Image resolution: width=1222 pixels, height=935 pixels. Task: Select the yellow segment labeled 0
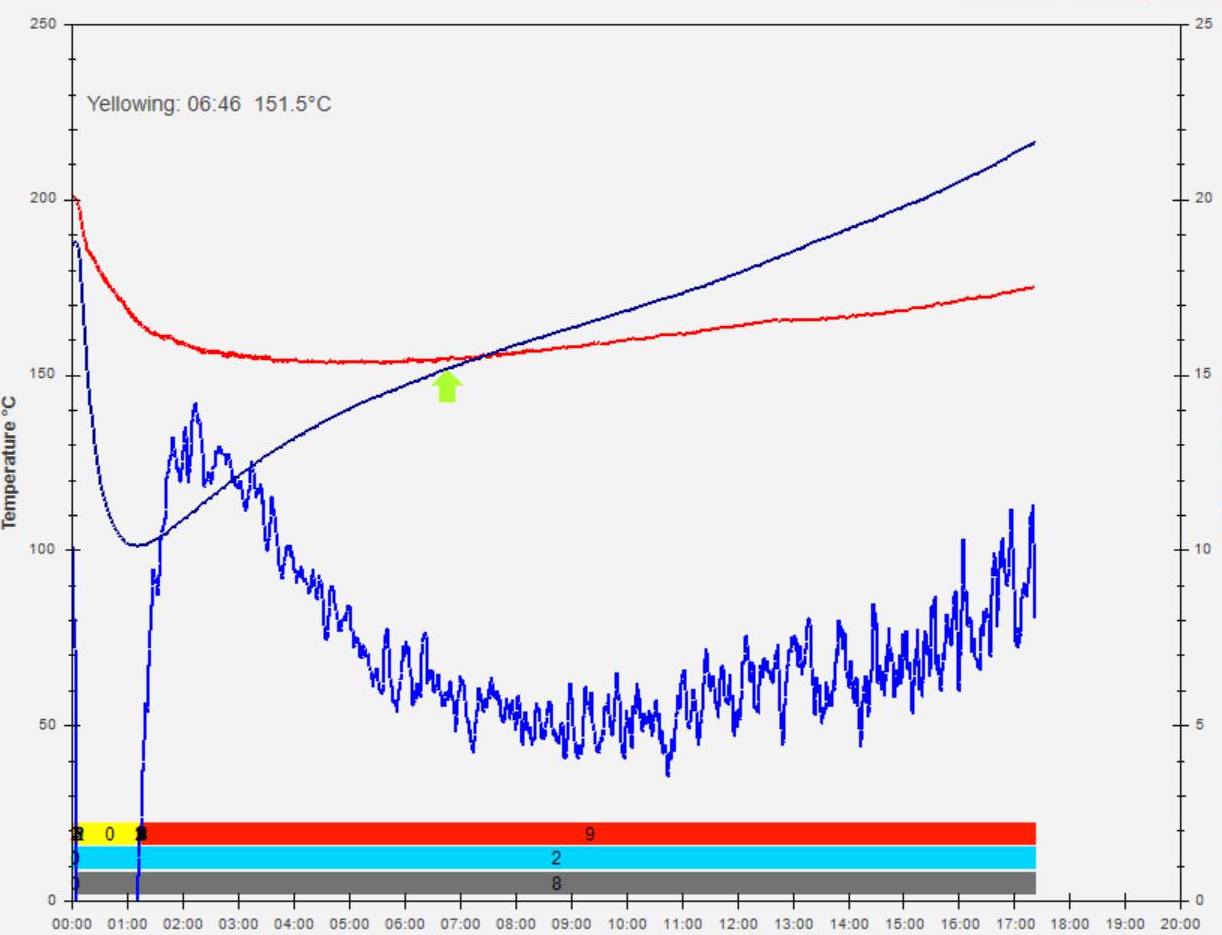click(110, 834)
